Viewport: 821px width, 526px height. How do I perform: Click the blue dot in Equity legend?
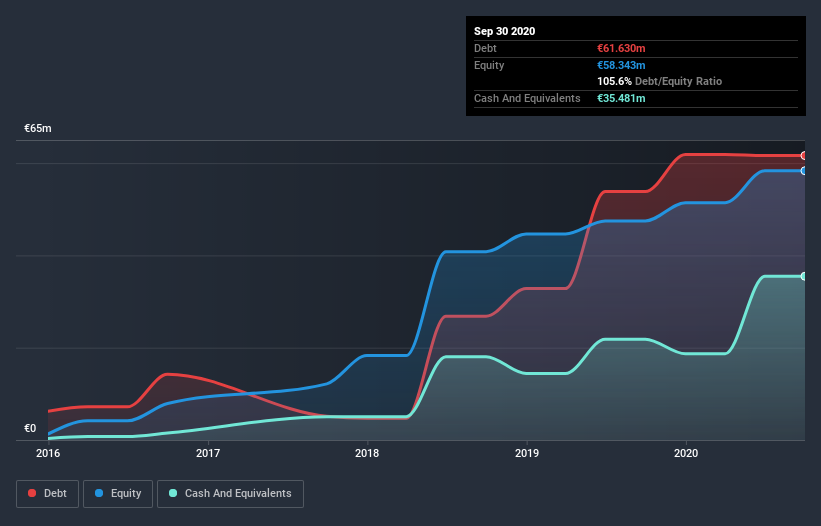[99, 493]
